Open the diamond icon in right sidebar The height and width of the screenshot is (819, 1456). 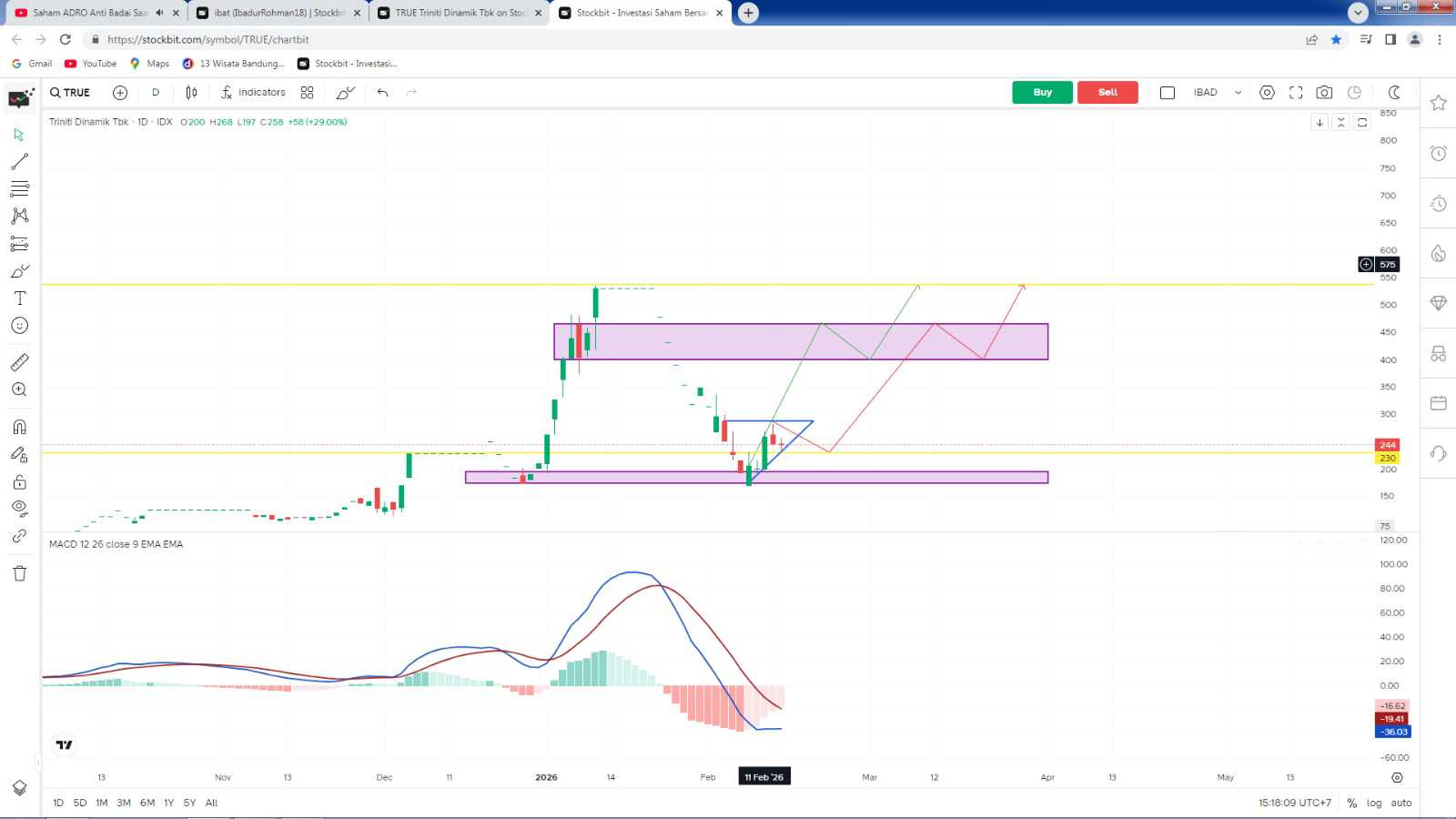tap(1439, 303)
